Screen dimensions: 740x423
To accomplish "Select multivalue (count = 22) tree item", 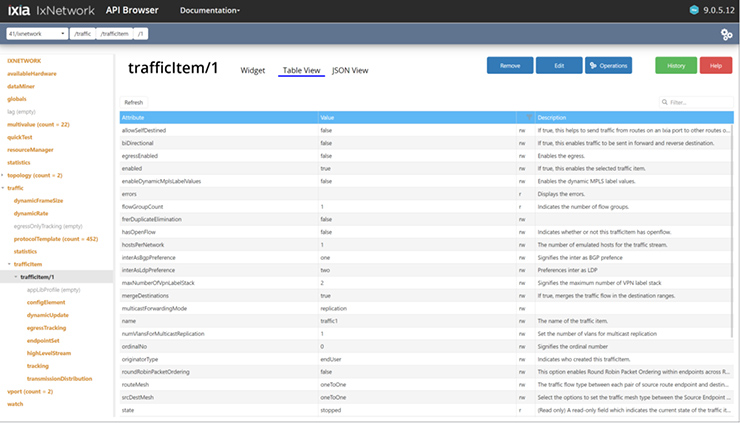I will tap(38, 125).
